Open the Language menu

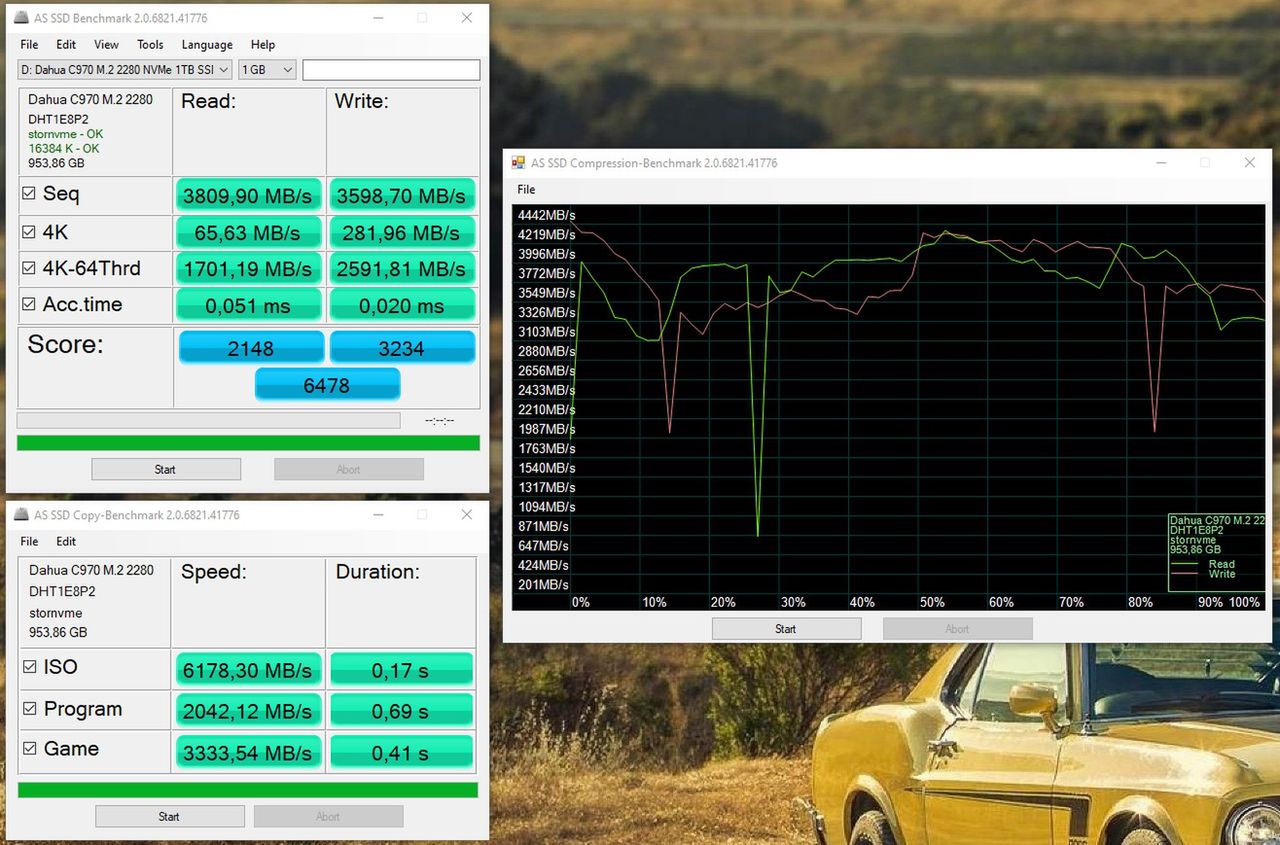tap(207, 44)
